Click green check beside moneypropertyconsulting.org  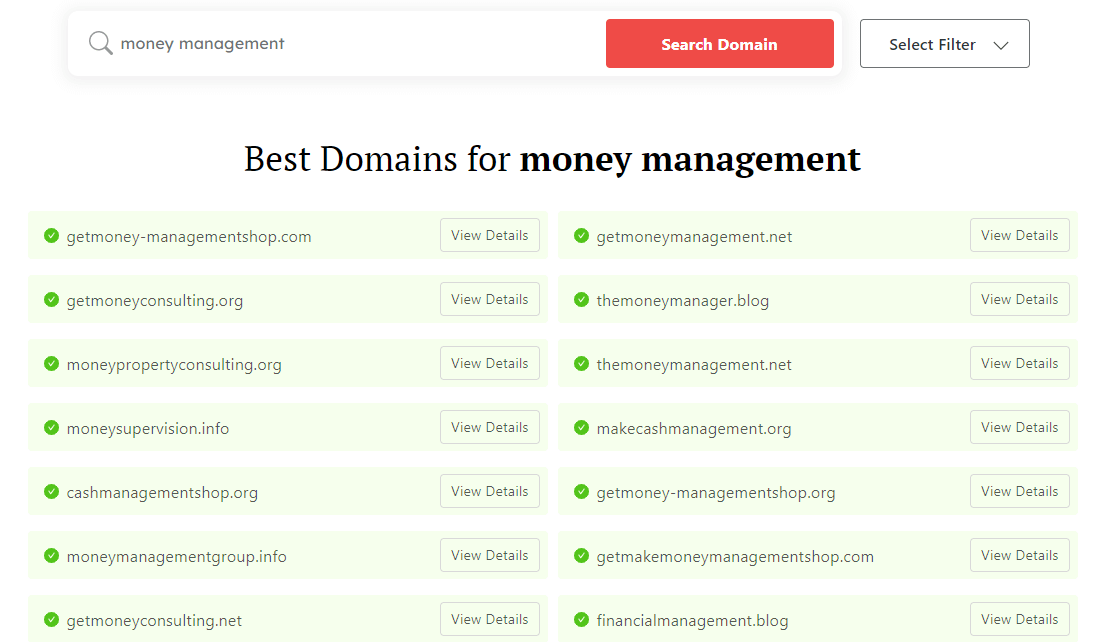coord(51,363)
